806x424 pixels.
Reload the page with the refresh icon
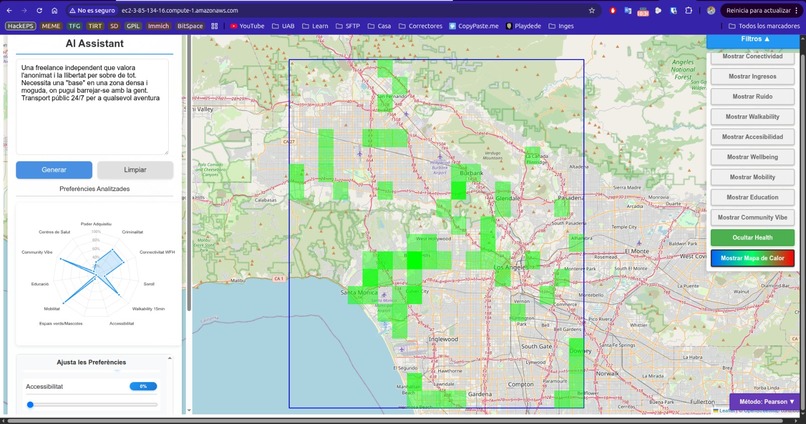point(40,10)
